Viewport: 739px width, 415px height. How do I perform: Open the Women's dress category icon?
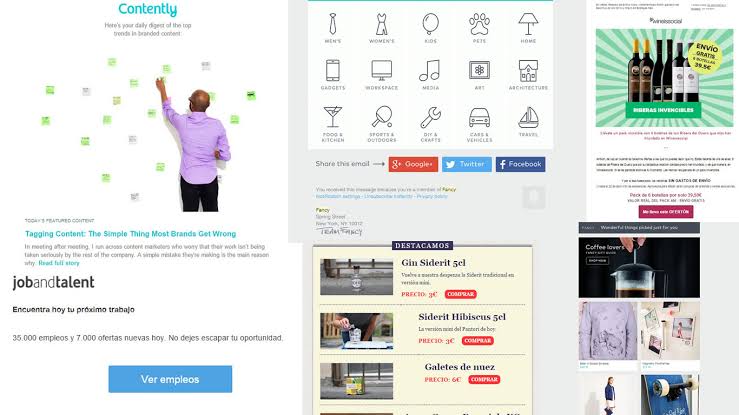point(382,24)
